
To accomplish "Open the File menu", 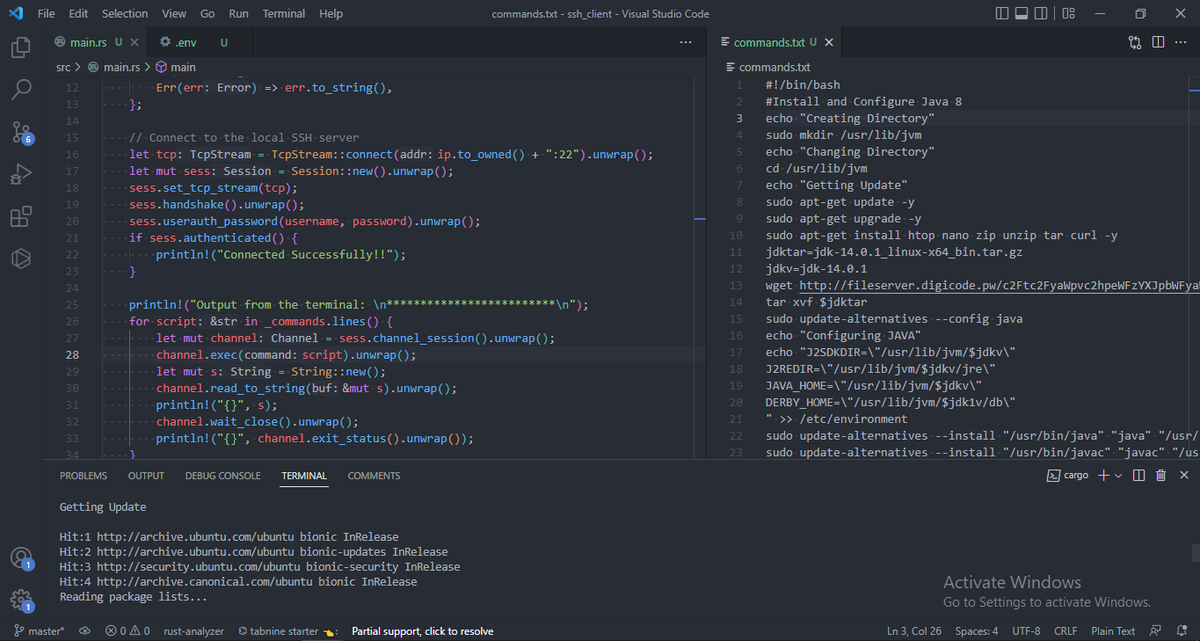I will (x=46, y=14).
